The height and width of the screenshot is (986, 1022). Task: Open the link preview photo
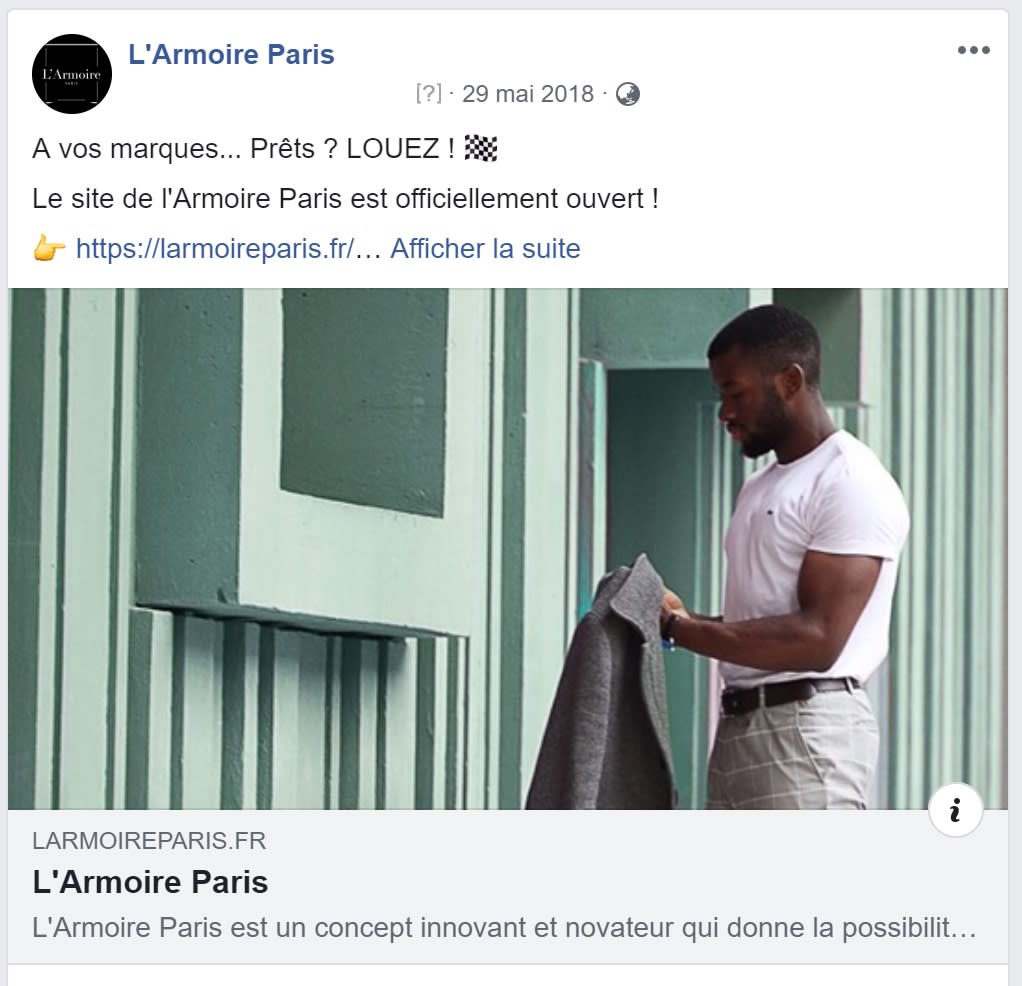(x=508, y=549)
